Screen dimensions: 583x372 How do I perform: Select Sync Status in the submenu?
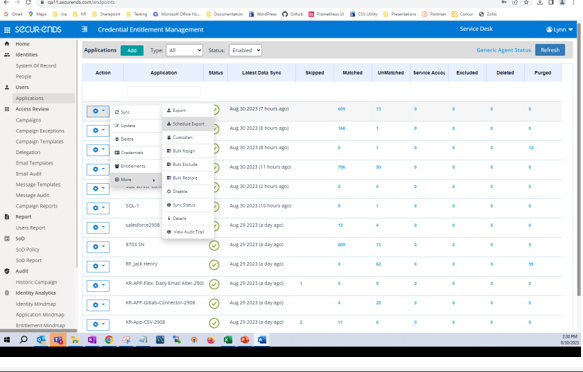click(x=188, y=205)
